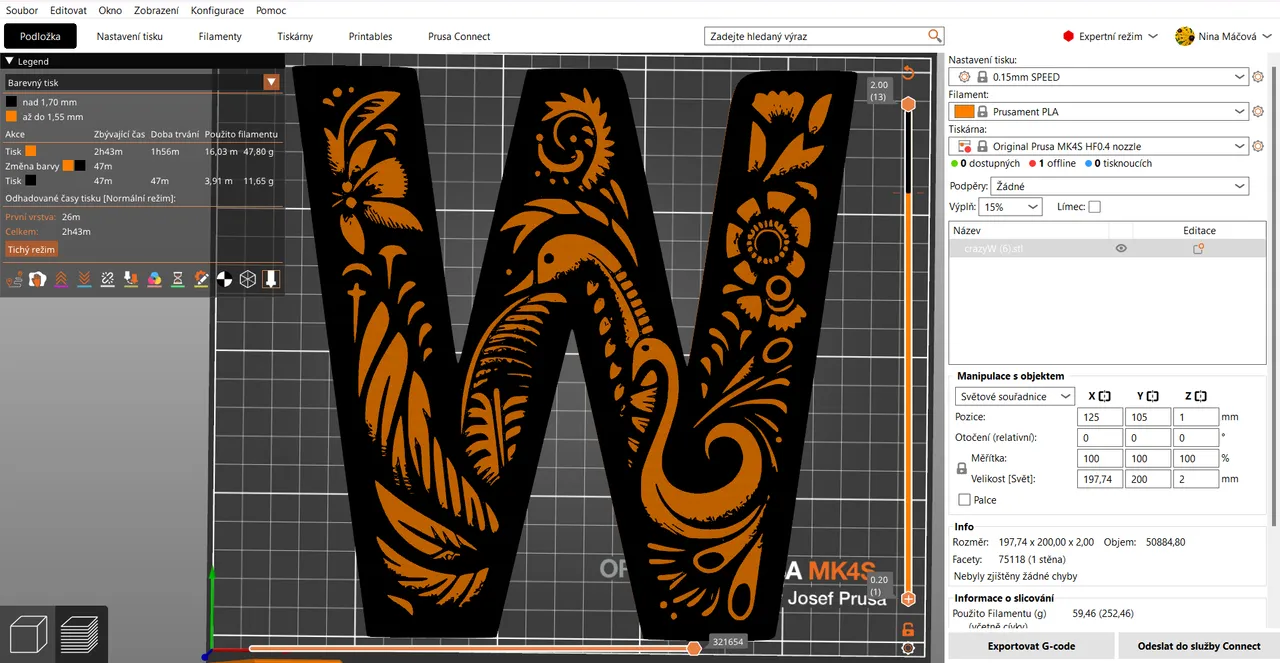1280x663 pixels.
Task: Switch to sliced layers preview view
Action: coord(81,634)
